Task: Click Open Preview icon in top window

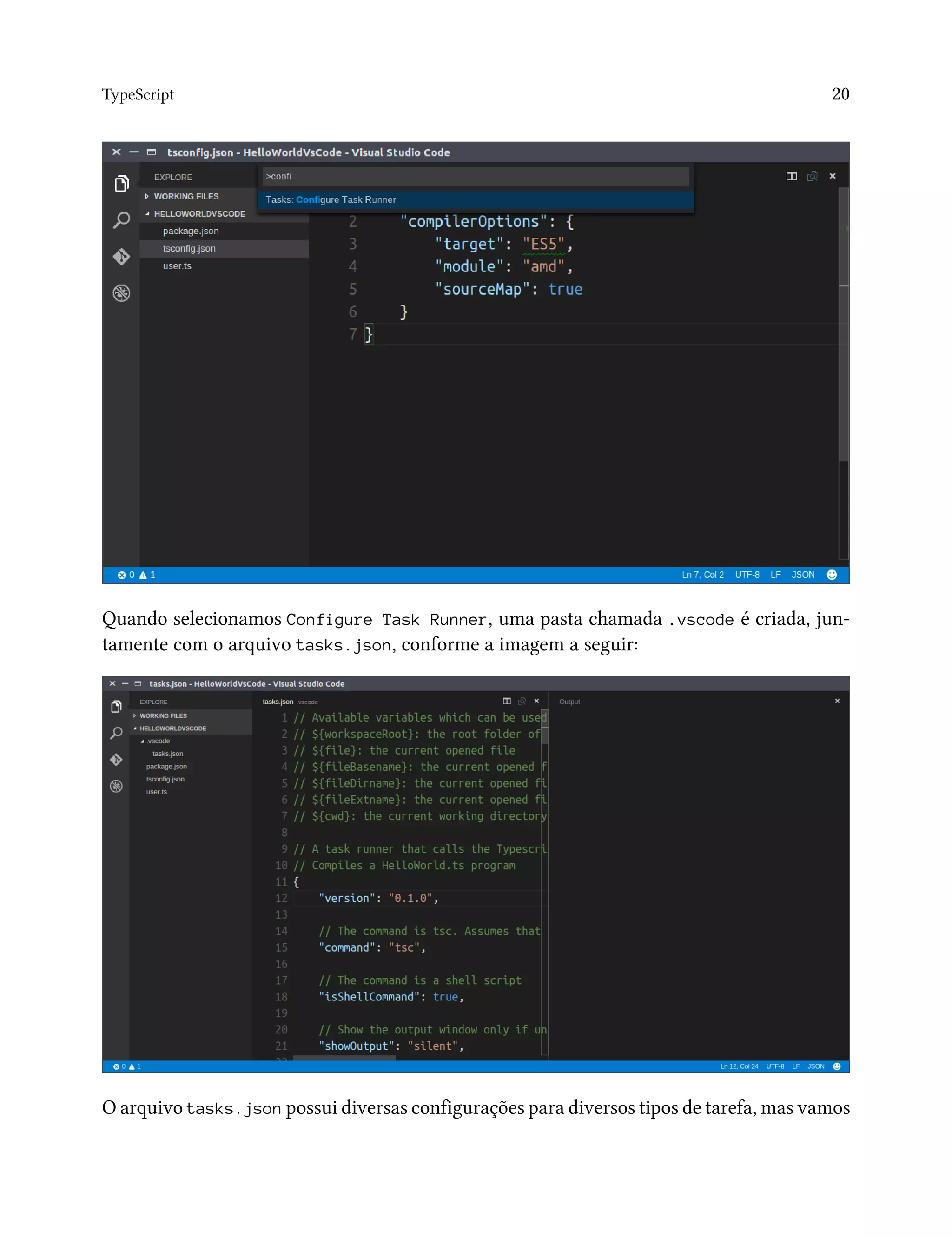Action: [812, 176]
